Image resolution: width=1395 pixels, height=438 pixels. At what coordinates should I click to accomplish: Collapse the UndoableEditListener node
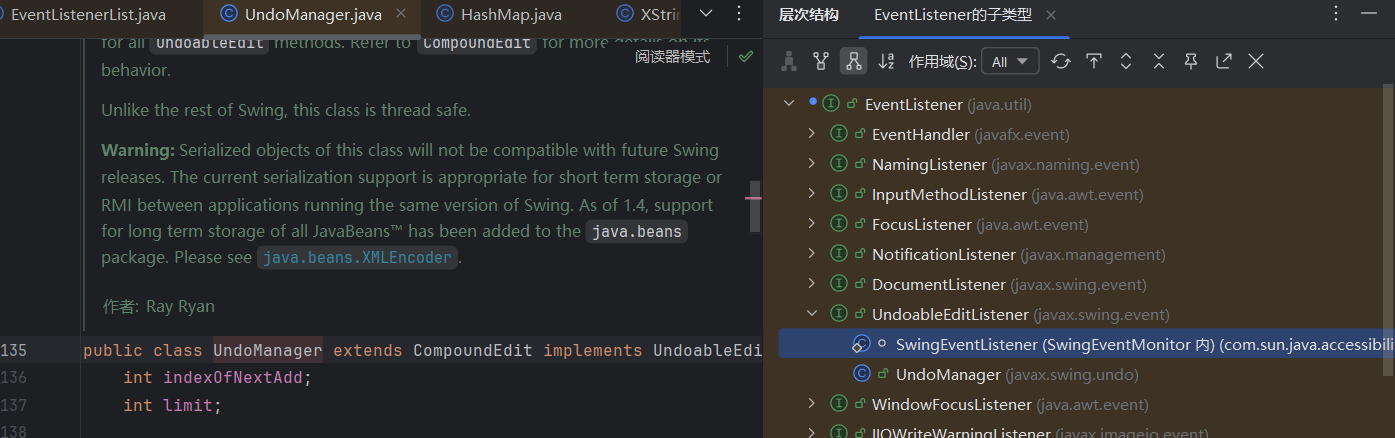[813, 314]
